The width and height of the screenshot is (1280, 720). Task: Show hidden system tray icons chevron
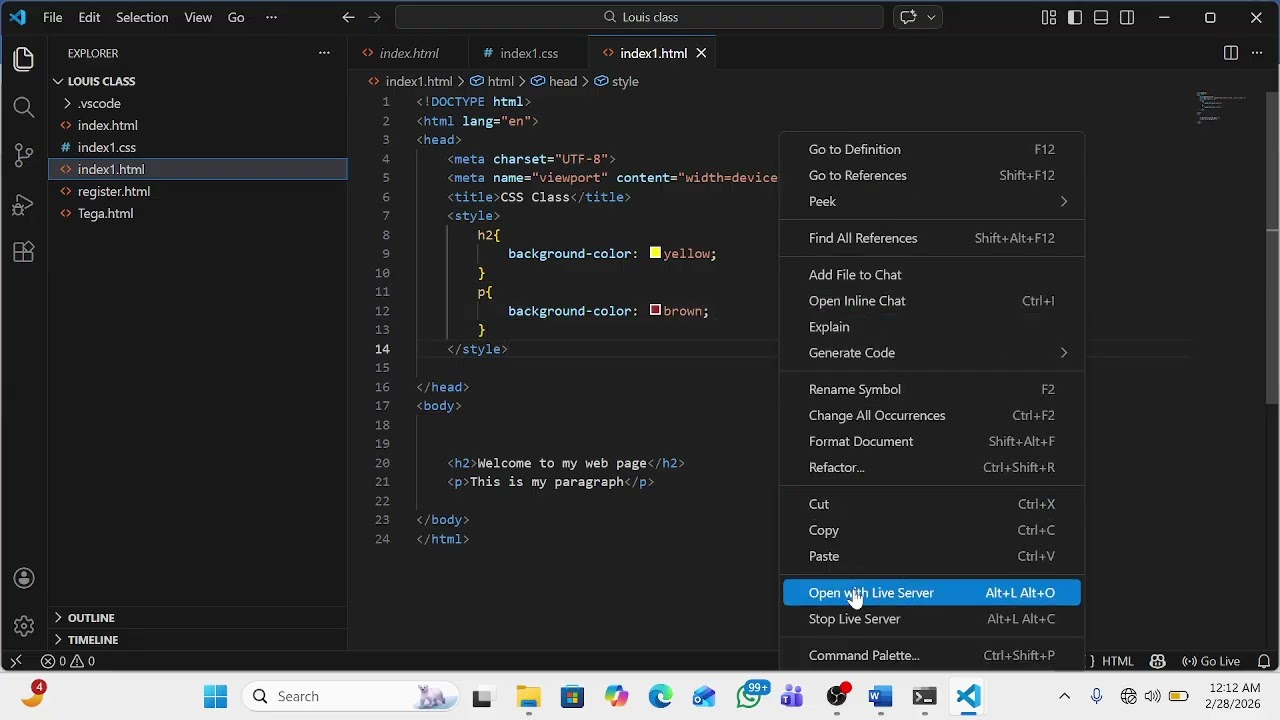[x=1064, y=696]
